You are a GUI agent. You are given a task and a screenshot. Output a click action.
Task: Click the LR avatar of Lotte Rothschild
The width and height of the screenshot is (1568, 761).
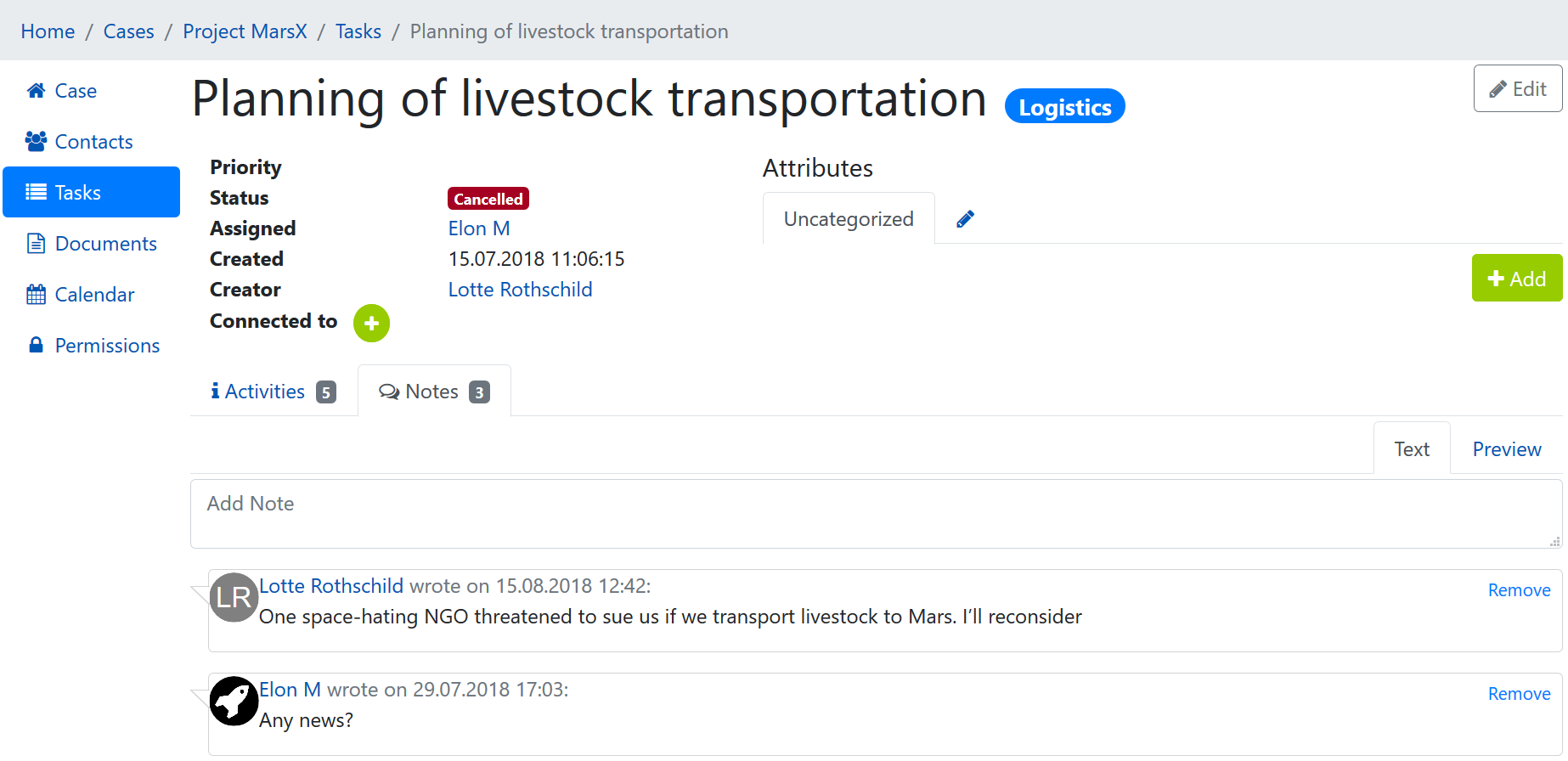click(x=234, y=597)
